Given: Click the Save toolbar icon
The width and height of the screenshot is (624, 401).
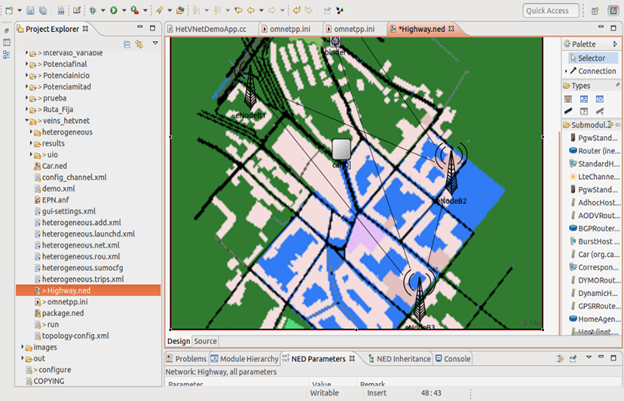Looking at the screenshot, I should point(30,10).
